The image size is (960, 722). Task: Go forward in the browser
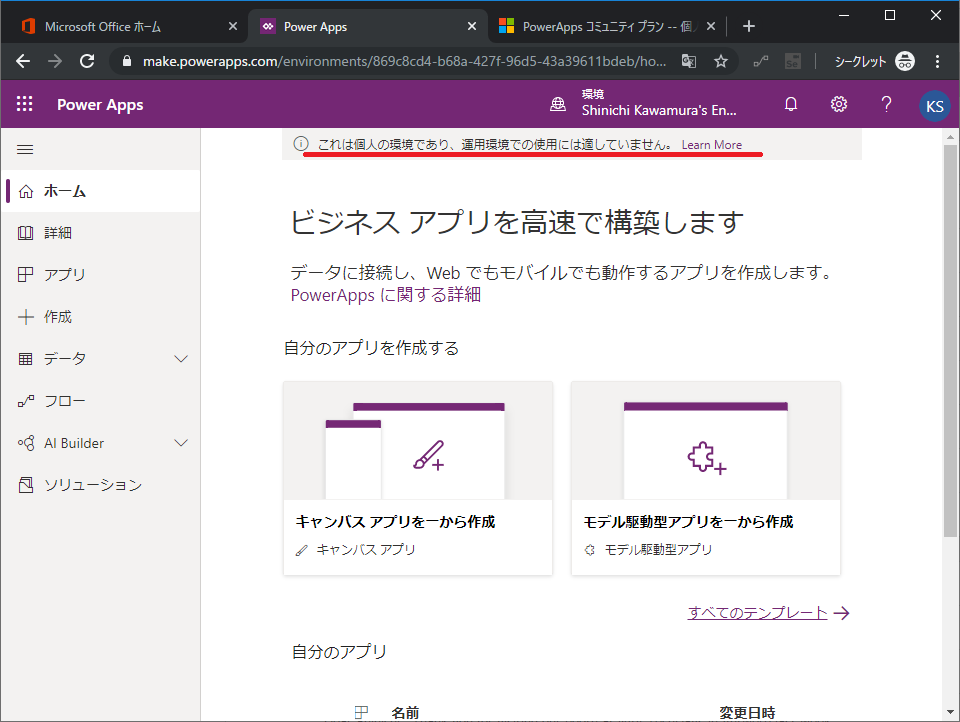point(55,61)
